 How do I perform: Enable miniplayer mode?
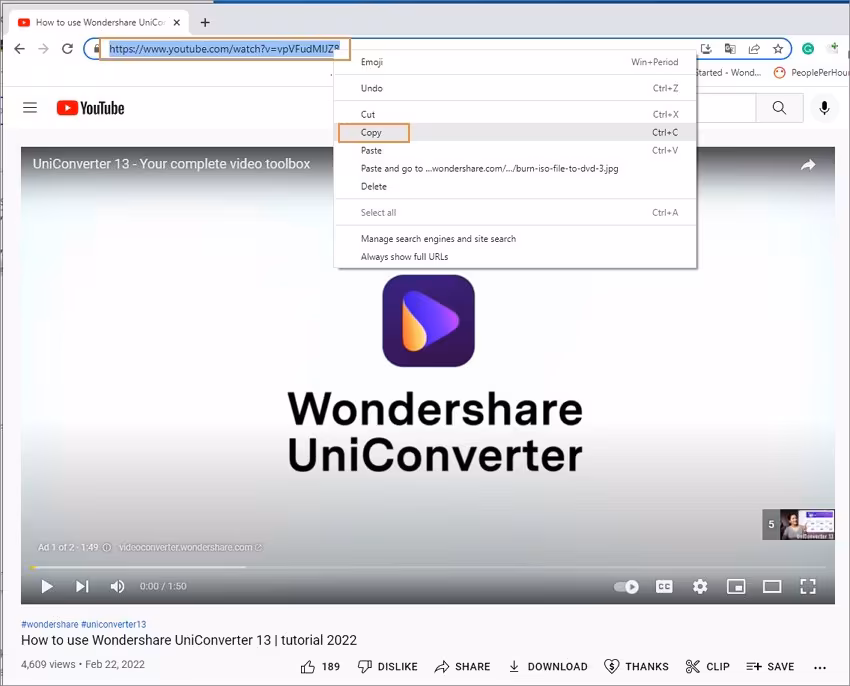736,586
